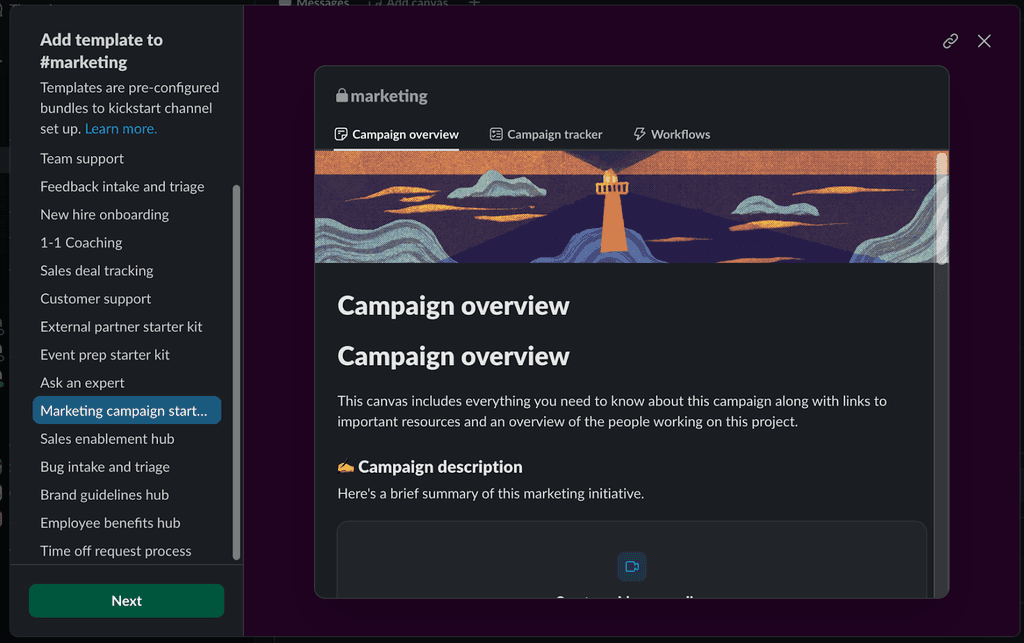This screenshot has width=1024, height=643.
Task: Select the lightning bolt Workflows icon
Action: (637, 133)
